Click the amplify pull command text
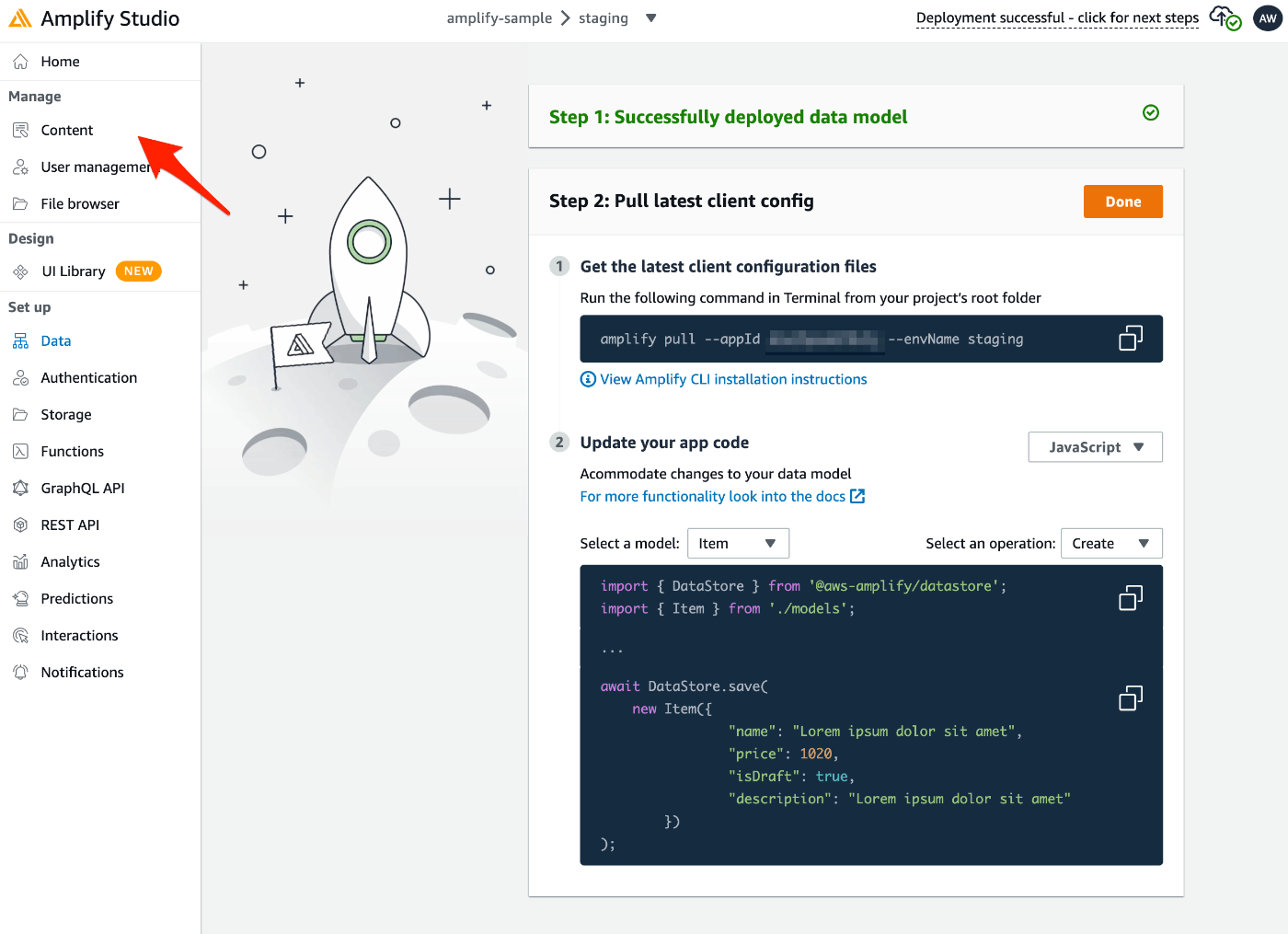Screen dimensions: 1288x934 [811, 340]
